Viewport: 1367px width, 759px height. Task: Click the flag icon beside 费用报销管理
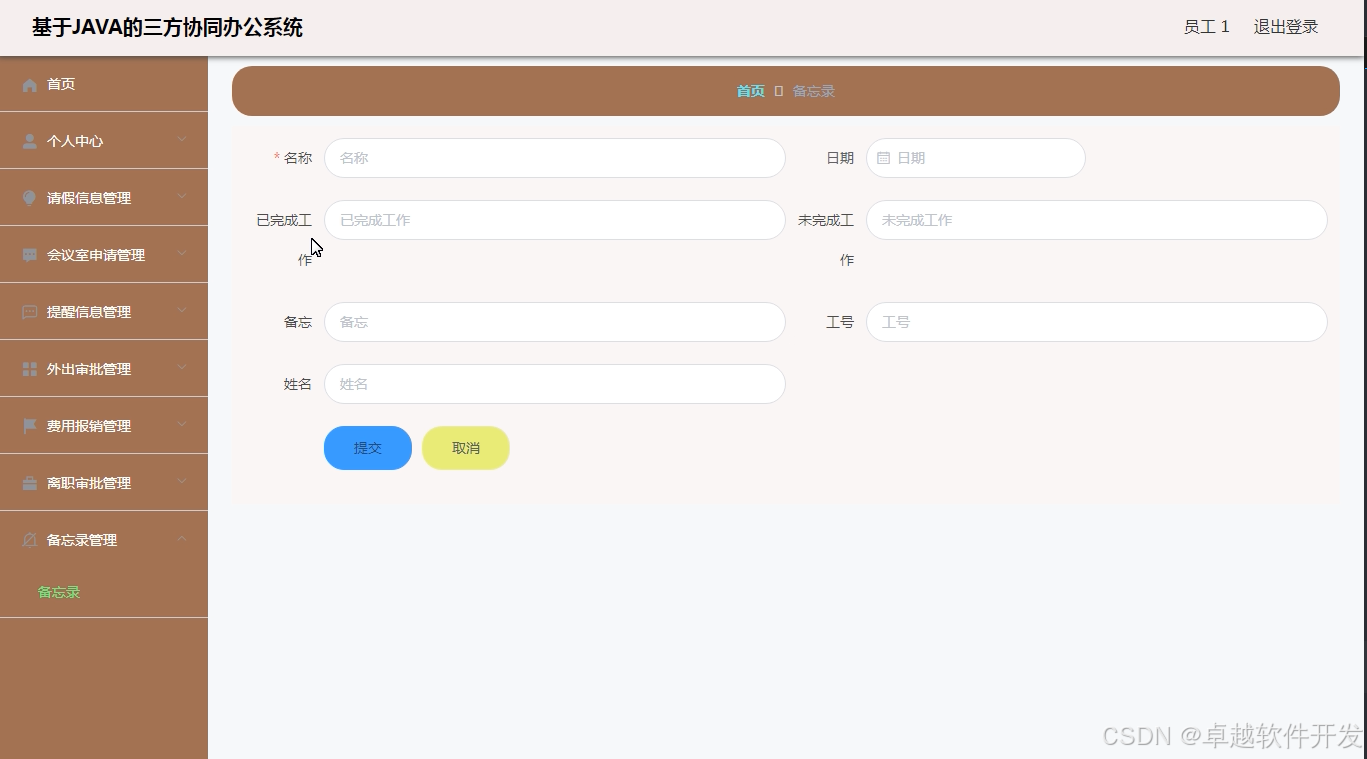pos(29,425)
